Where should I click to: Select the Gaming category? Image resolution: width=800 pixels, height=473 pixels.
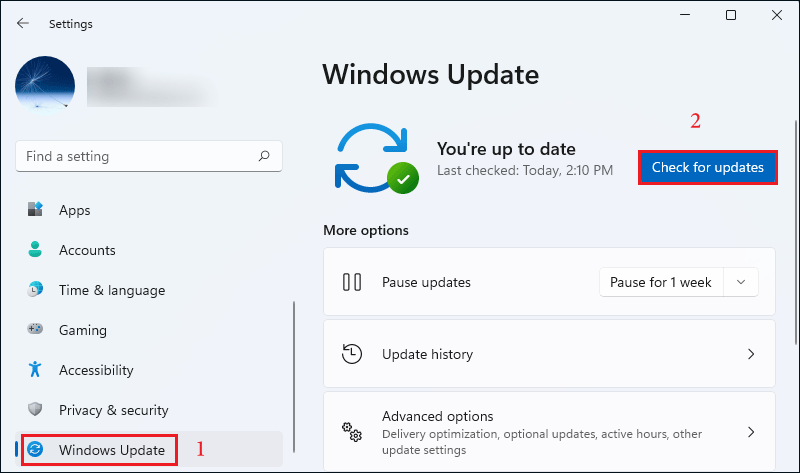[83, 330]
